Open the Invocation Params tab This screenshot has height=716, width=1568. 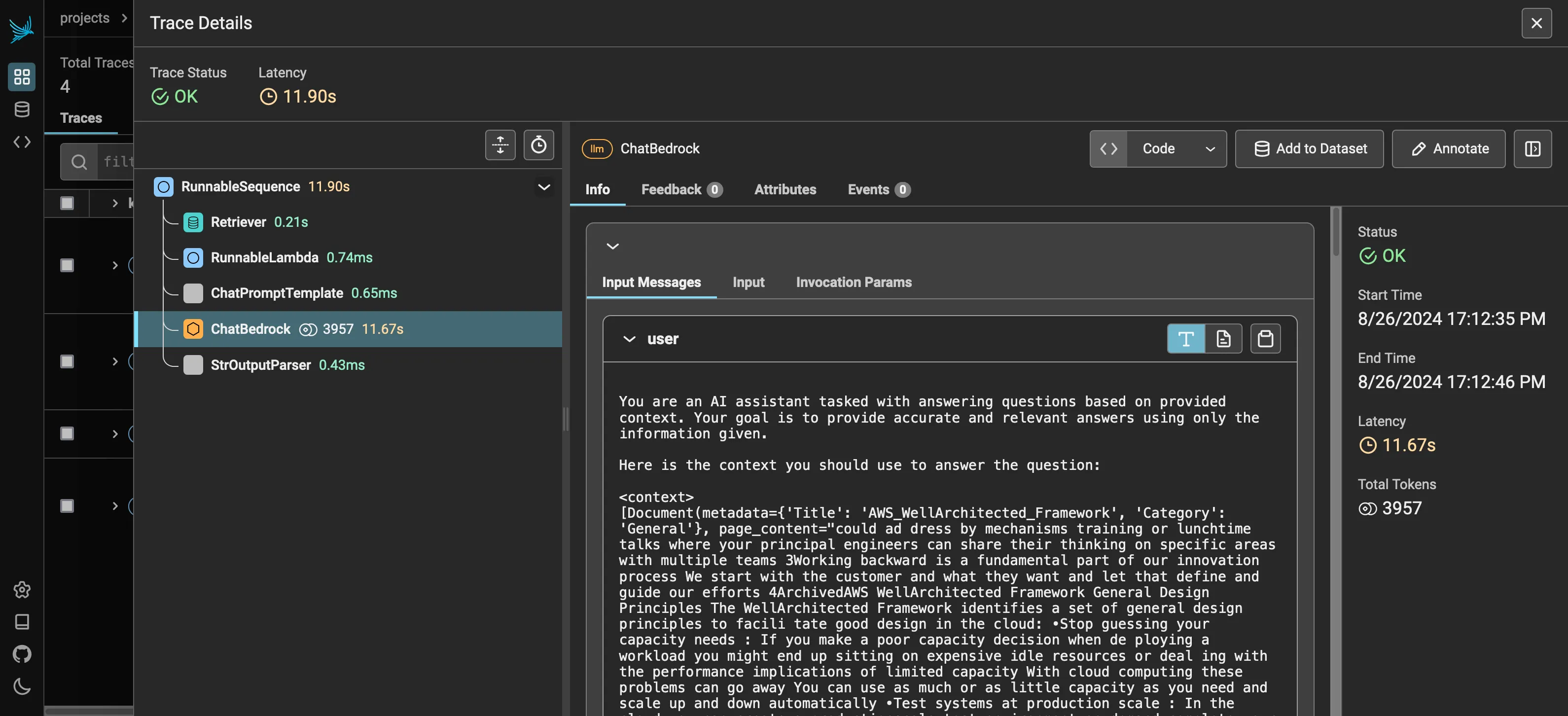click(x=854, y=283)
